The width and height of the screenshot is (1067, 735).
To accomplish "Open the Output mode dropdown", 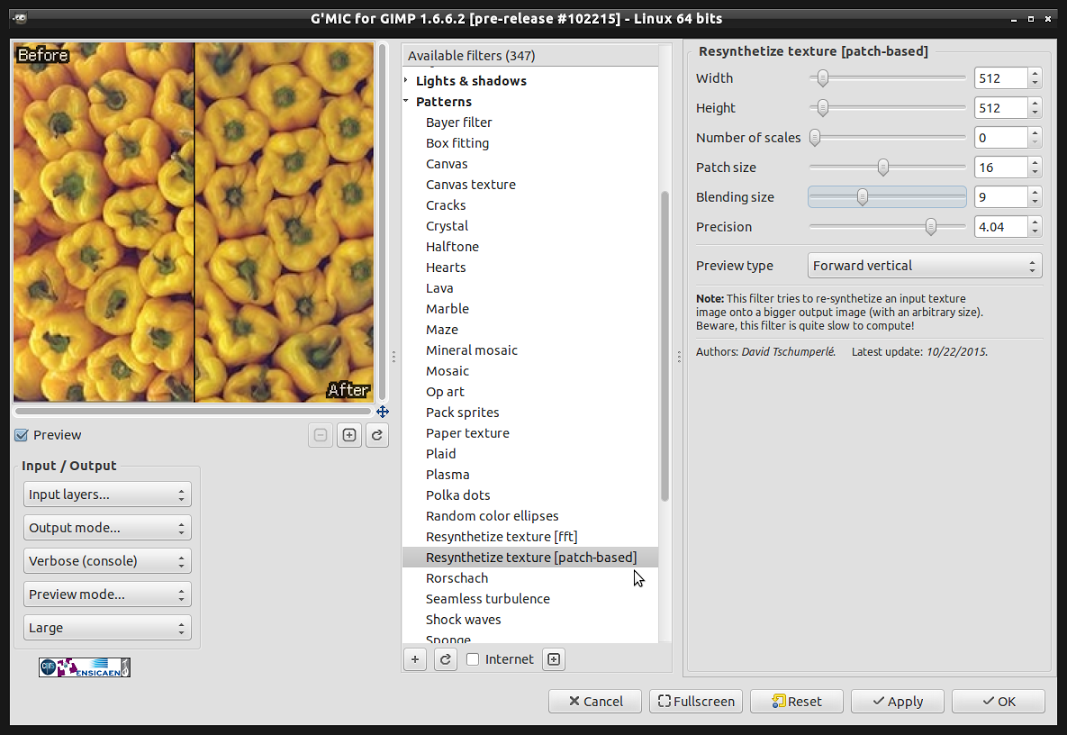I will coord(107,527).
